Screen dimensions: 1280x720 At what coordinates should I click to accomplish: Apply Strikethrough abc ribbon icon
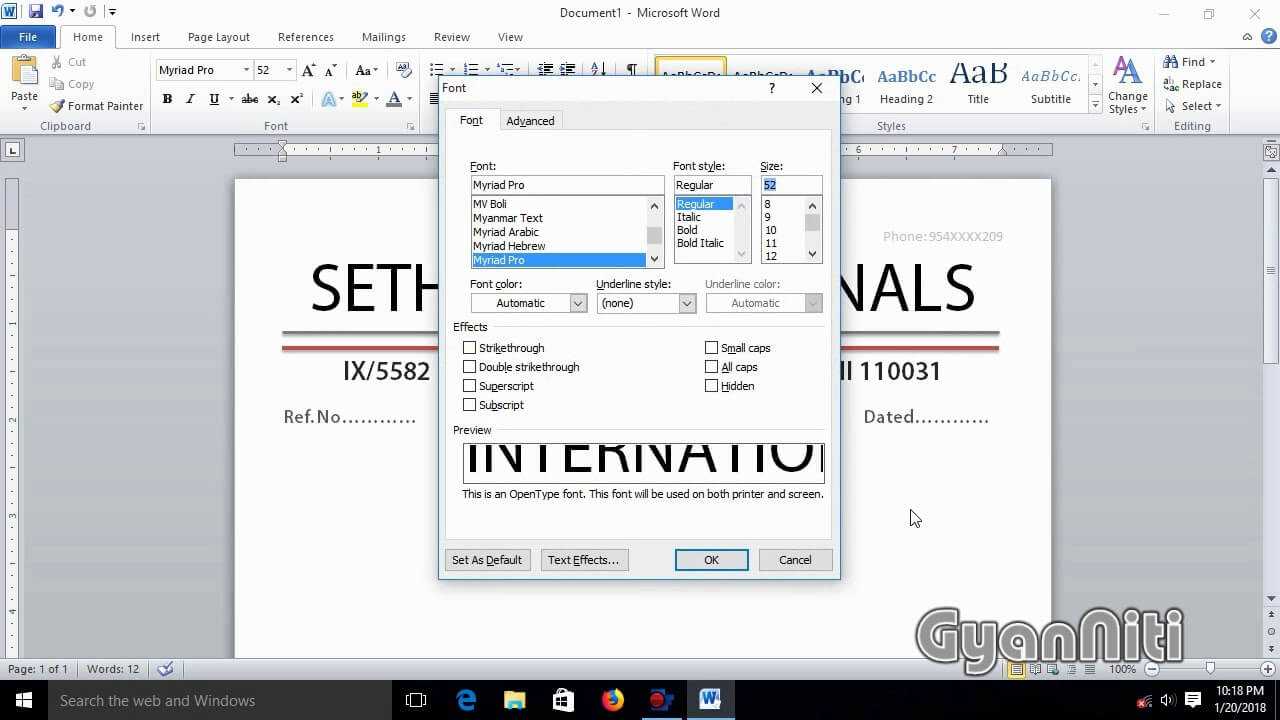pyautogui.click(x=250, y=99)
